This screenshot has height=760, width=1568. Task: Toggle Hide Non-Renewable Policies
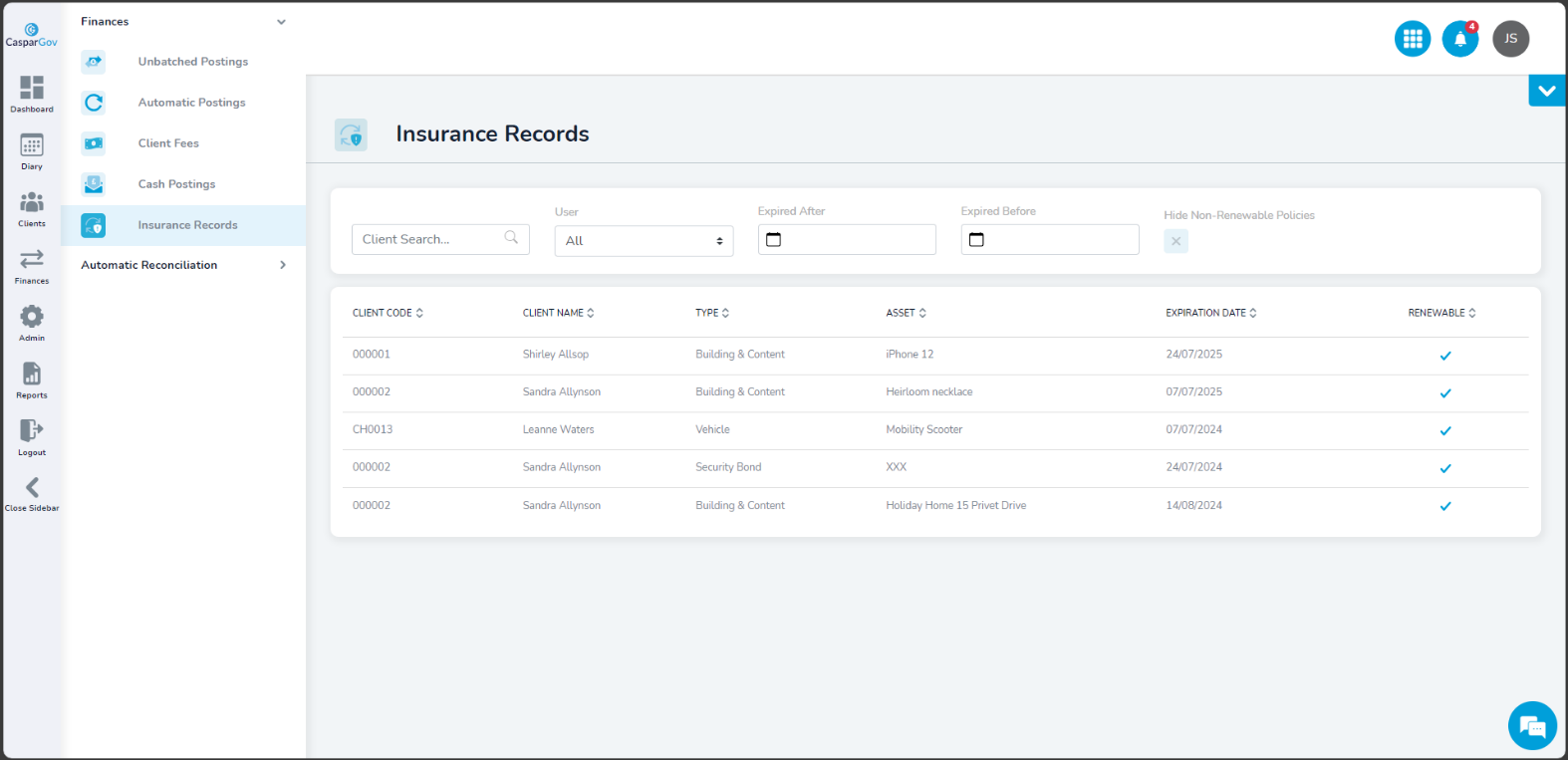click(1176, 241)
